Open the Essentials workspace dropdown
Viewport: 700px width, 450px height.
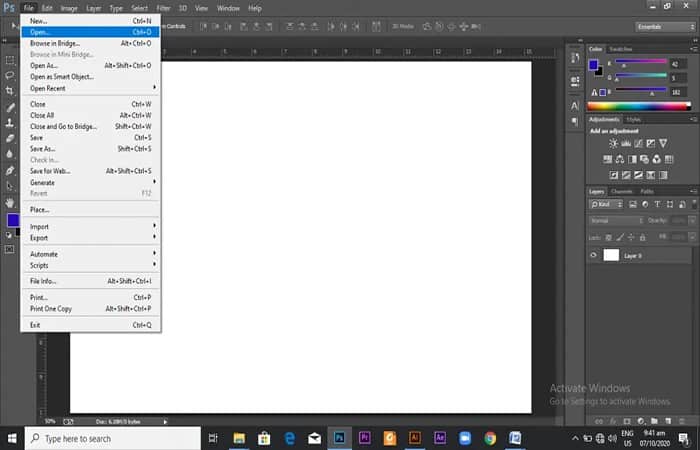tap(665, 27)
